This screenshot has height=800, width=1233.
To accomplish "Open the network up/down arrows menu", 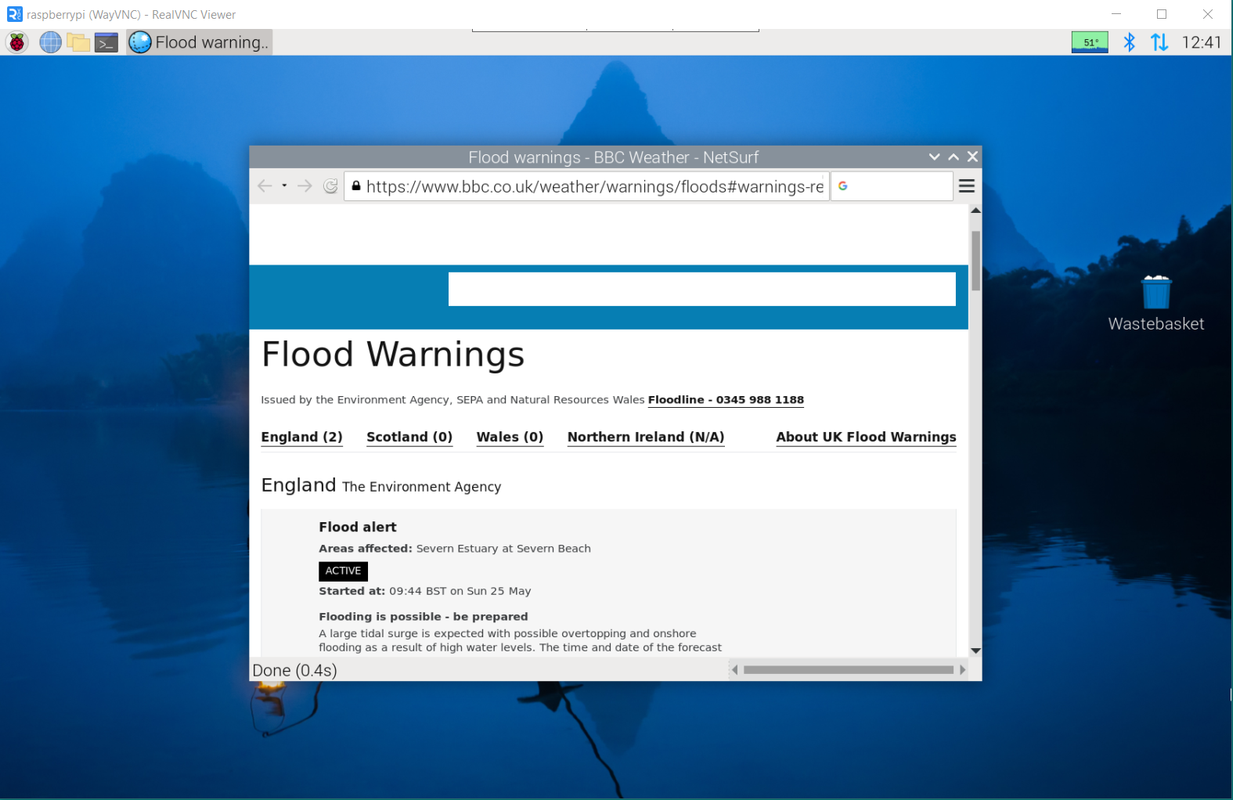I will click(x=1159, y=42).
